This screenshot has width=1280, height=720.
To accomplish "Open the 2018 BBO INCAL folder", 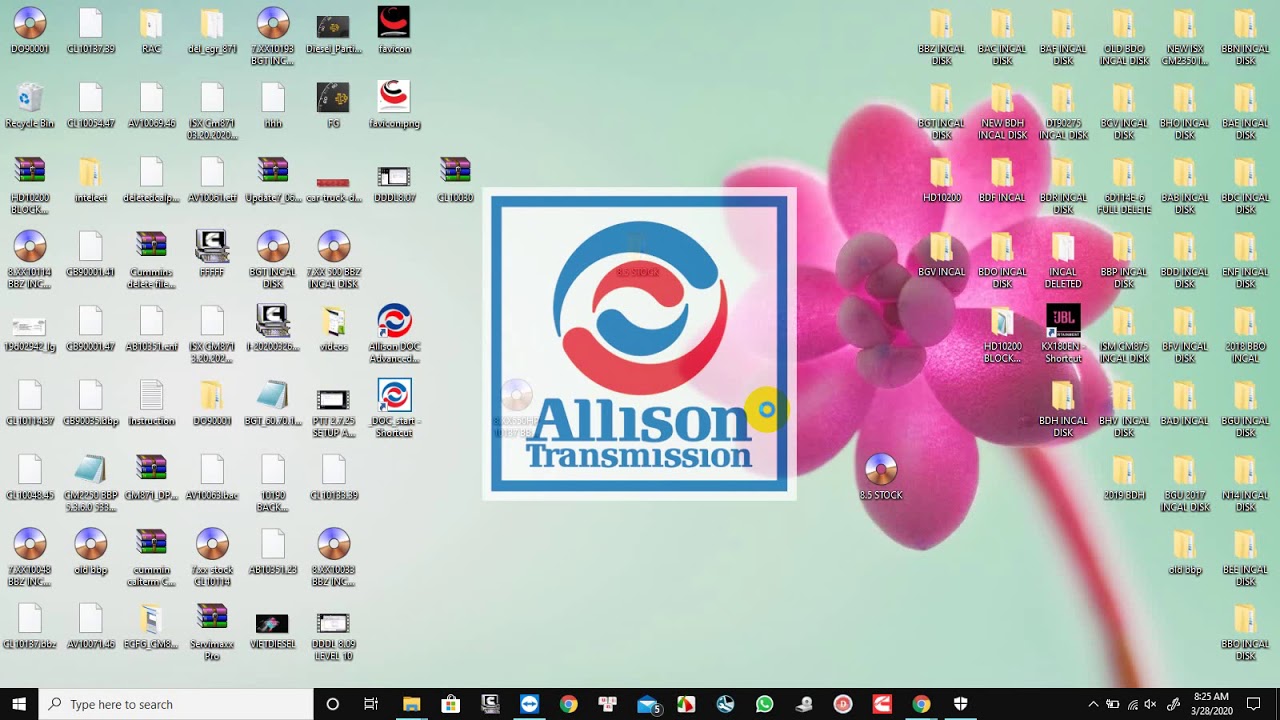I will [x=1245, y=334].
